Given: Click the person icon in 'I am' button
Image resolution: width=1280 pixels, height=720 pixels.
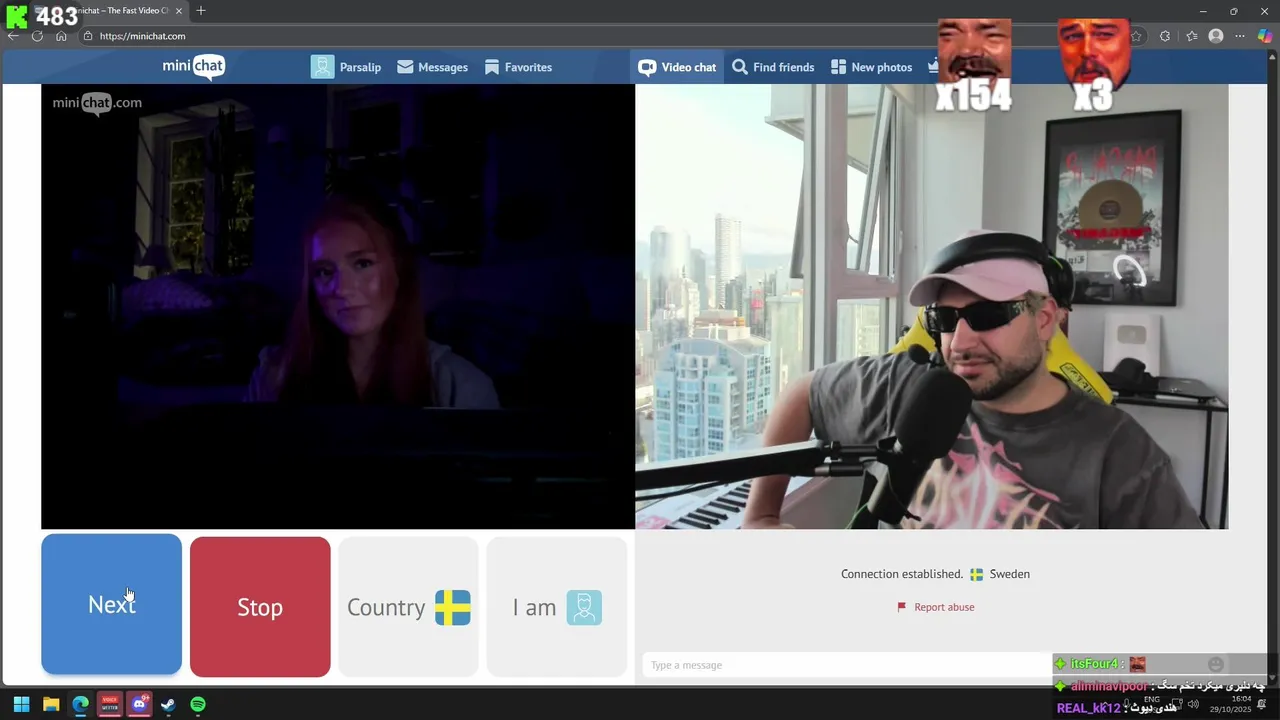Looking at the screenshot, I should point(584,607).
